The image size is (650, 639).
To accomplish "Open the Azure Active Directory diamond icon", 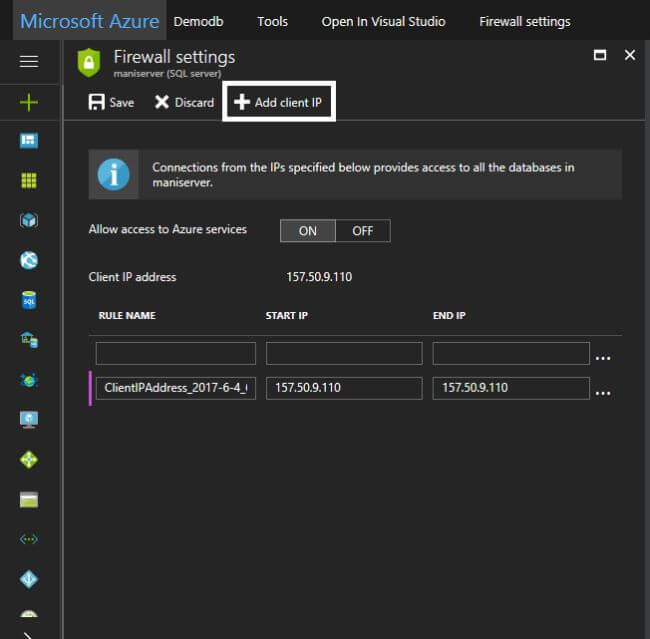I will point(29,579).
